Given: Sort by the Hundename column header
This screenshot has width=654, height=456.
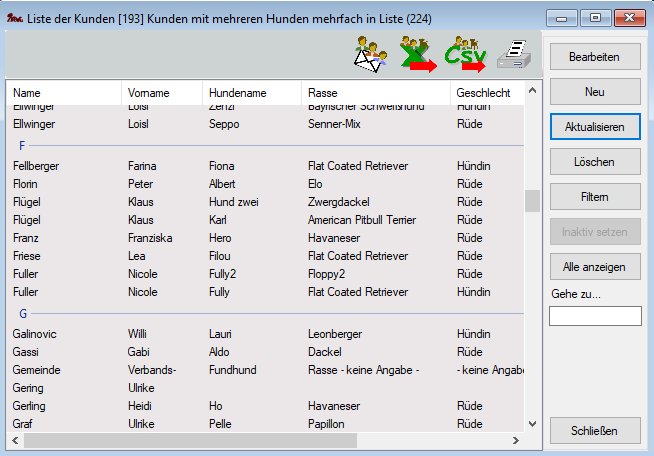Looking at the screenshot, I should click(252, 93).
